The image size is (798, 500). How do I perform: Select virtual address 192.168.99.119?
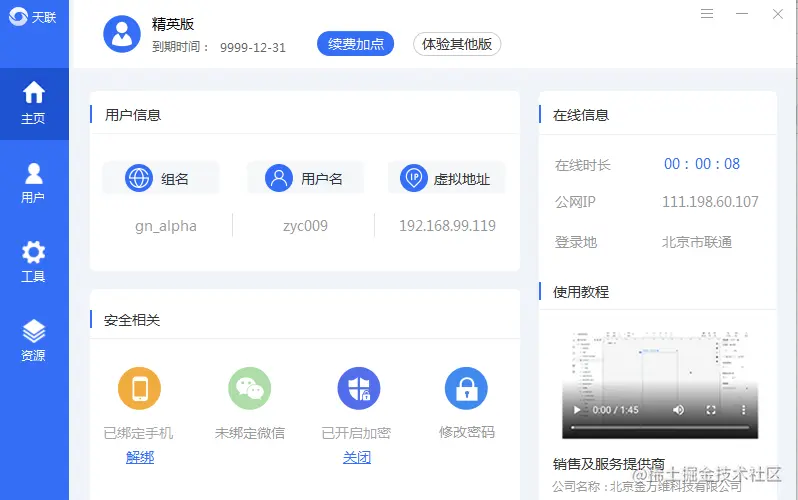(447, 226)
